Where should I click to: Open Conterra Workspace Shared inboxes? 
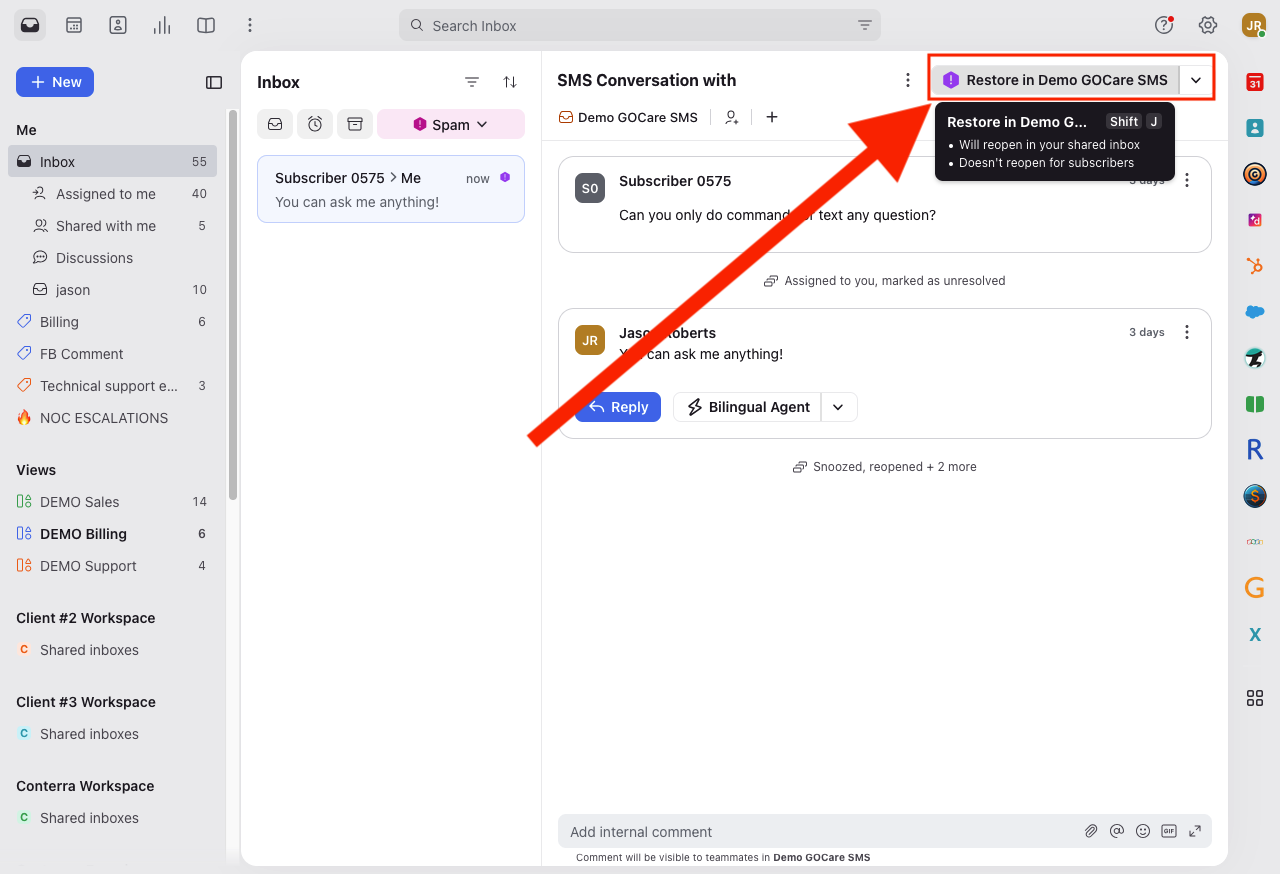click(112, 818)
